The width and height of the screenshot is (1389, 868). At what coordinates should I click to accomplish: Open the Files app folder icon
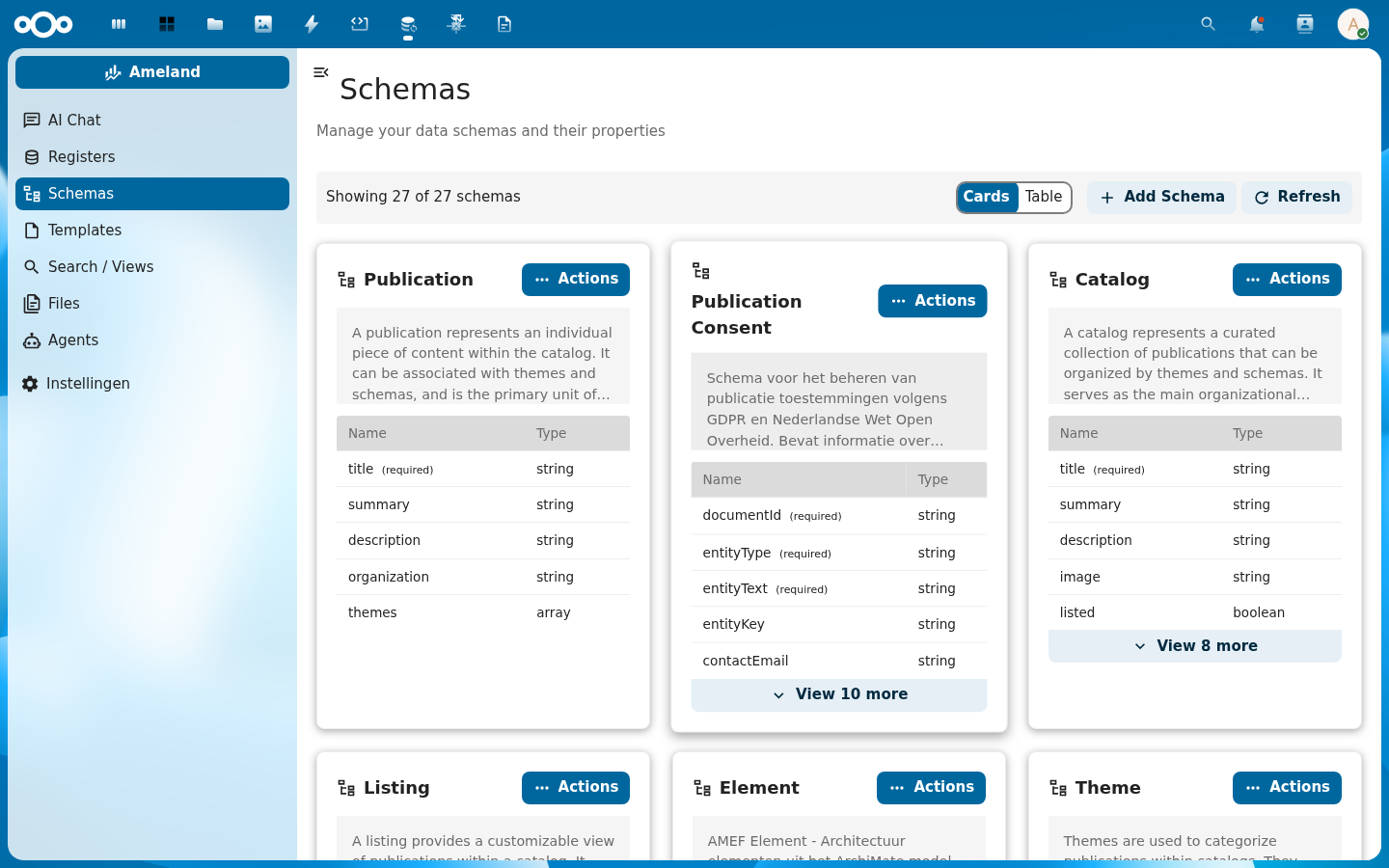point(215,24)
